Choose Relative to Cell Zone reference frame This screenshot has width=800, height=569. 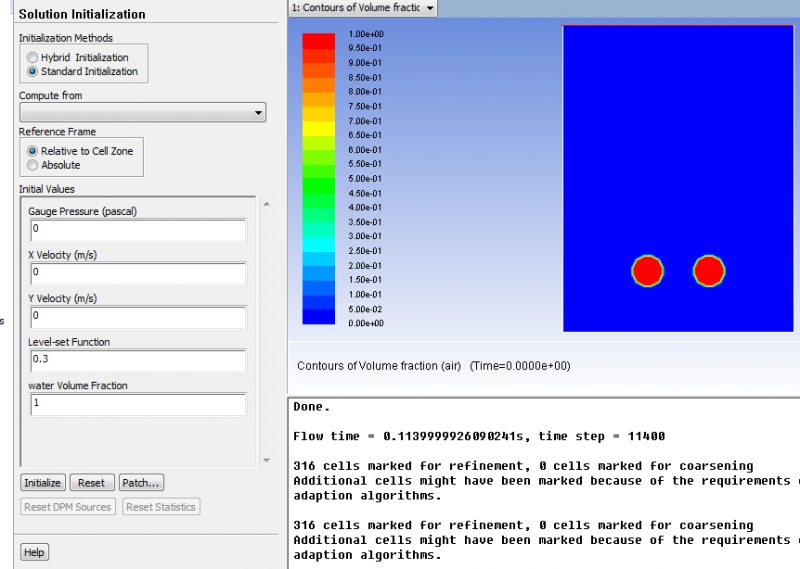33,151
